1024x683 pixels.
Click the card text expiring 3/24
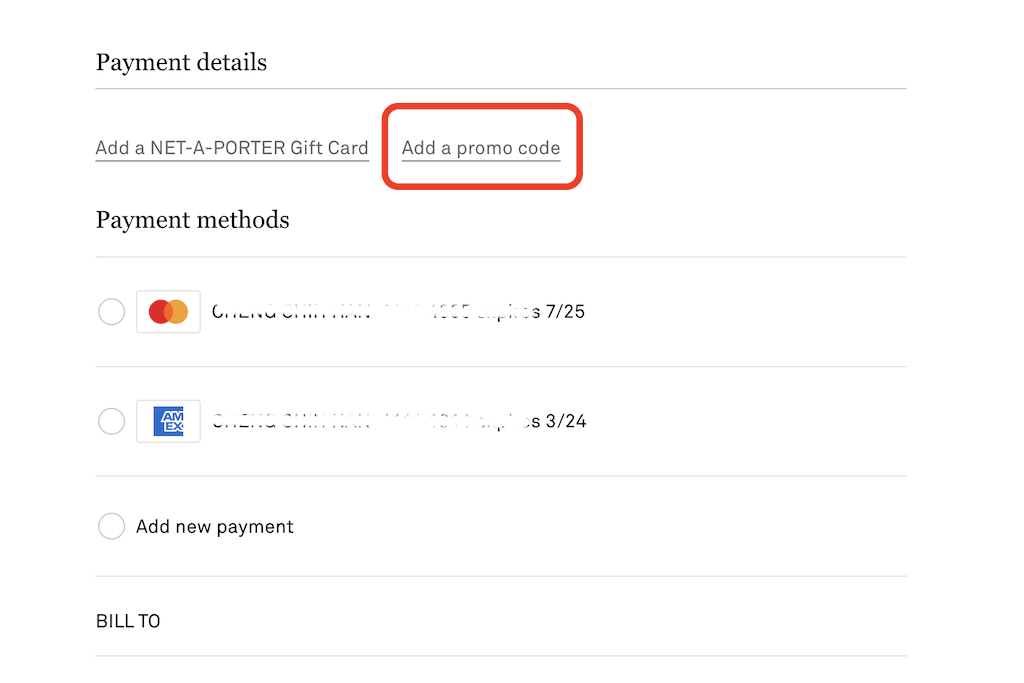399,421
